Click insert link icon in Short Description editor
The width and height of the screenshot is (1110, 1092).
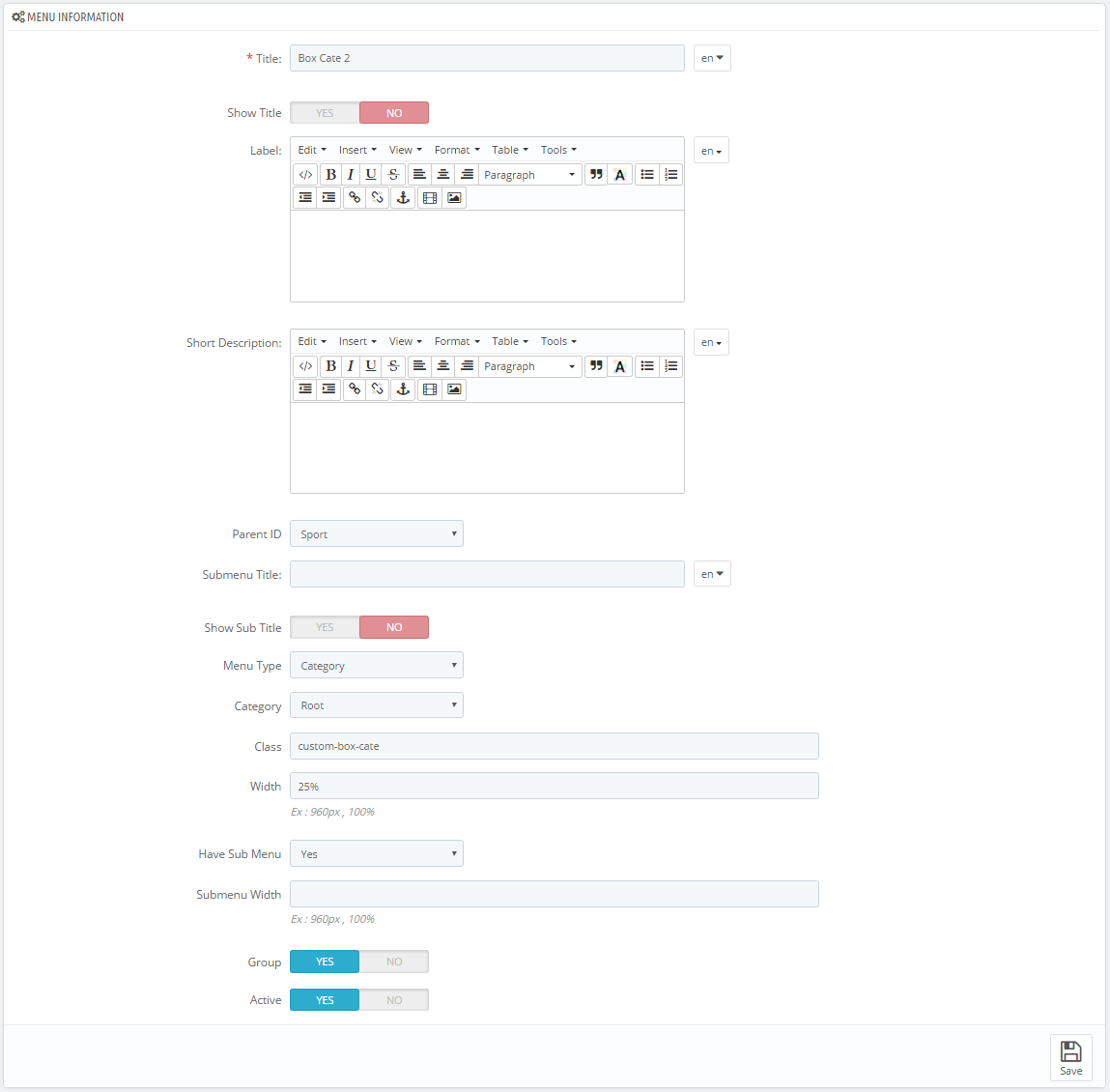[355, 389]
